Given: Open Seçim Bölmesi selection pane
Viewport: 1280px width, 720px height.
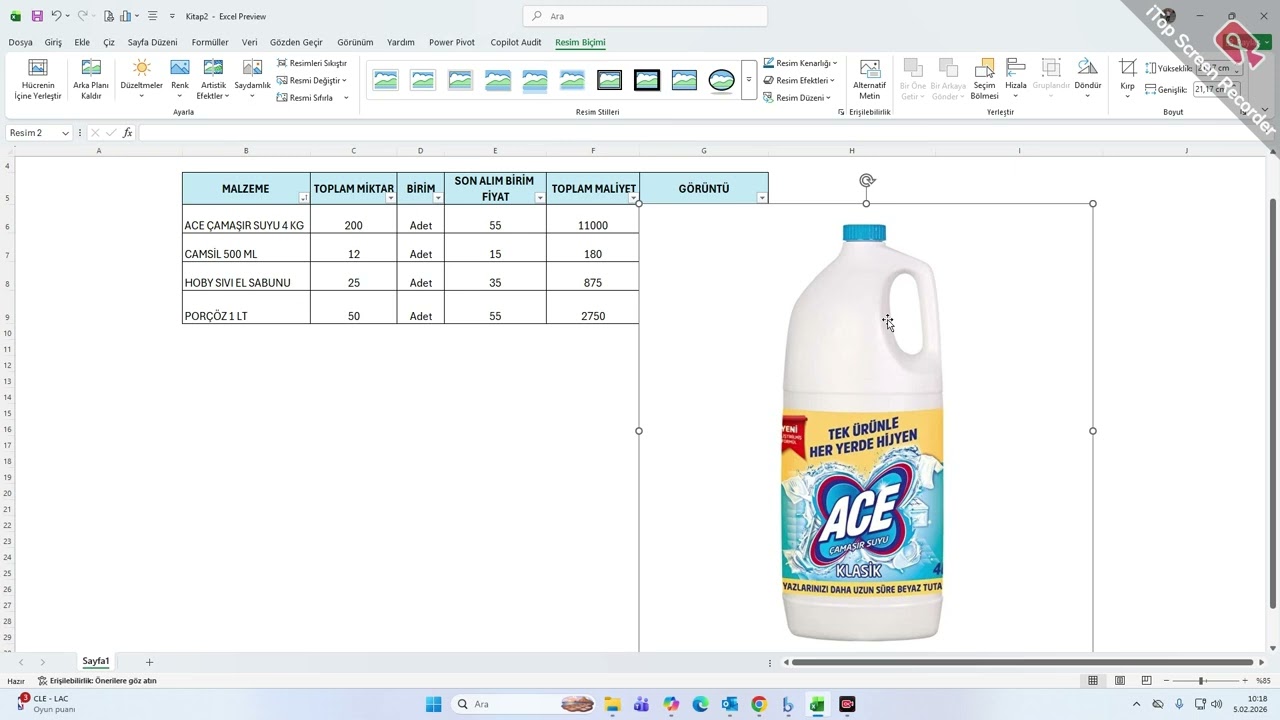Looking at the screenshot, I should [985, 80].
